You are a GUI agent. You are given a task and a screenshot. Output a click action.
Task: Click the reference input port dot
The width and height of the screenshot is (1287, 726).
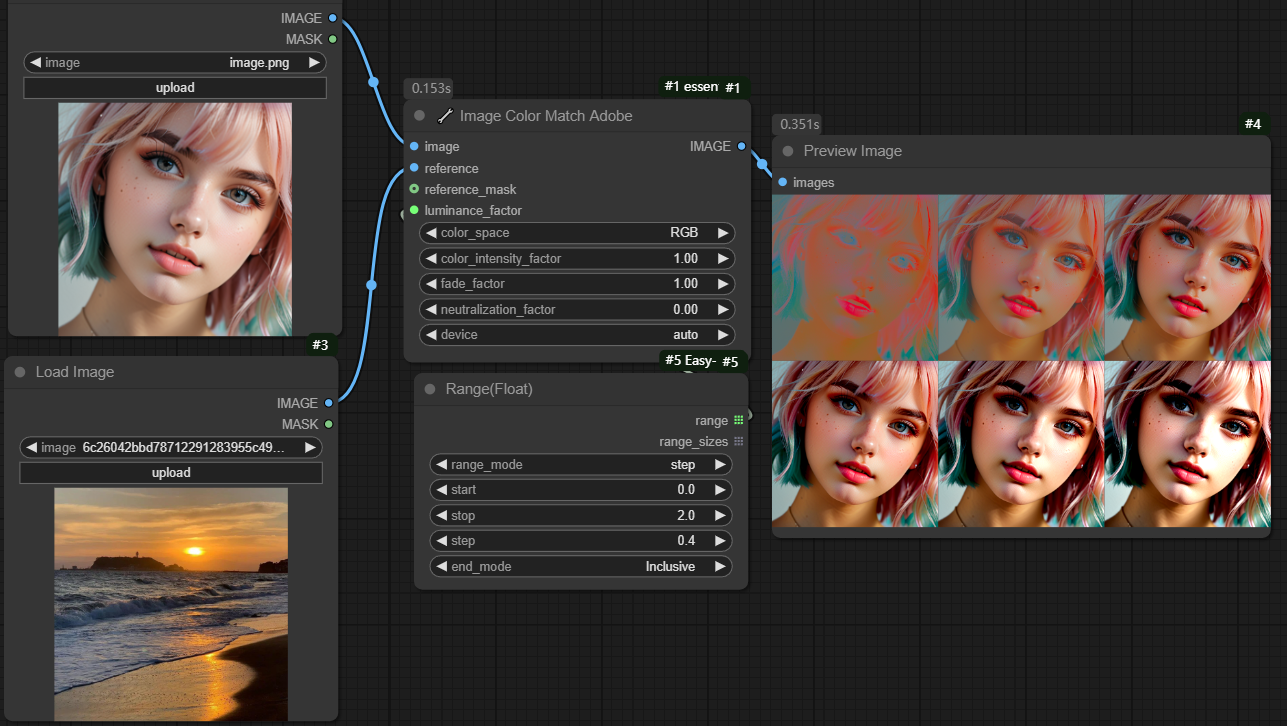coord(414,168)
